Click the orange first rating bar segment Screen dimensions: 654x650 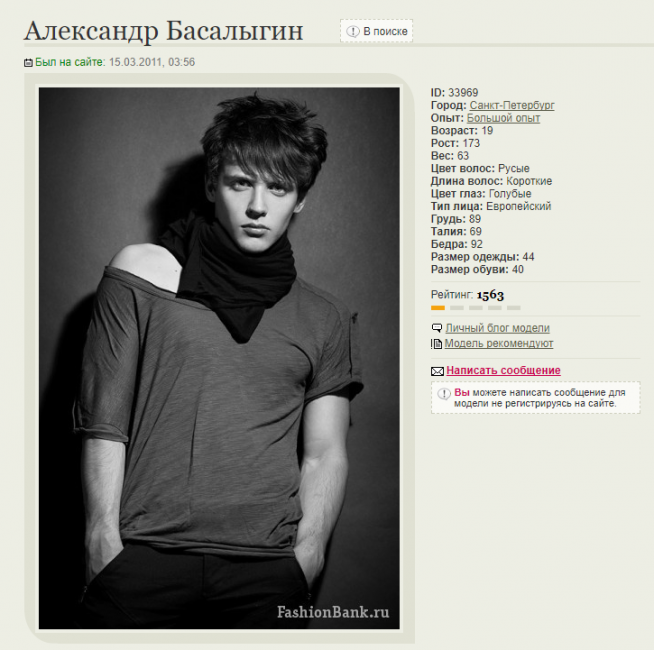(438, 308)
